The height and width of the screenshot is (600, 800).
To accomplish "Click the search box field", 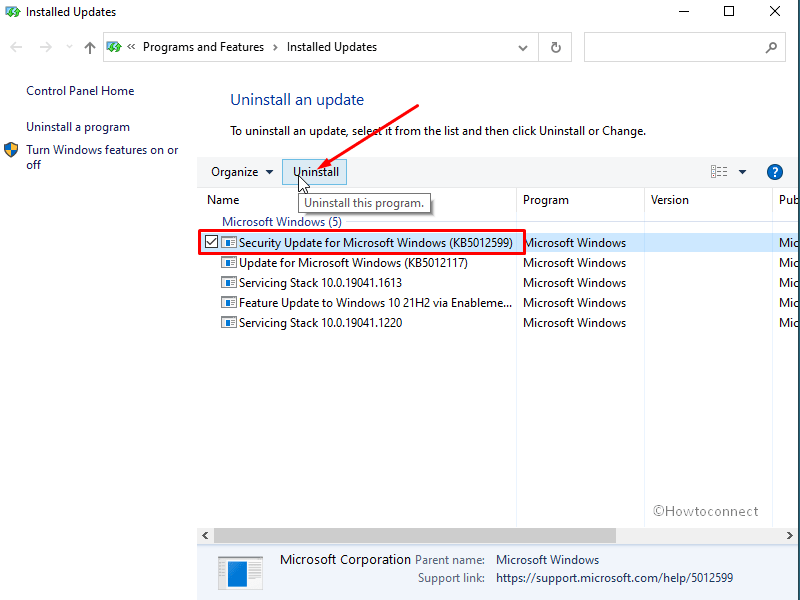I will (x=684, y=47).
